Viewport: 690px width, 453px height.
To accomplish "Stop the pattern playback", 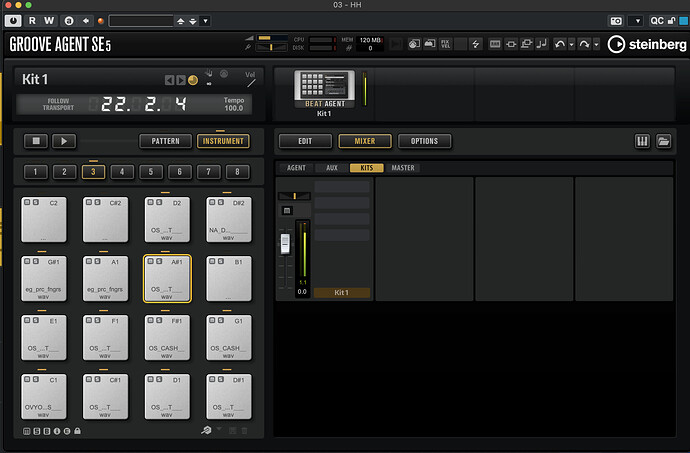I will tap(36, 141).
